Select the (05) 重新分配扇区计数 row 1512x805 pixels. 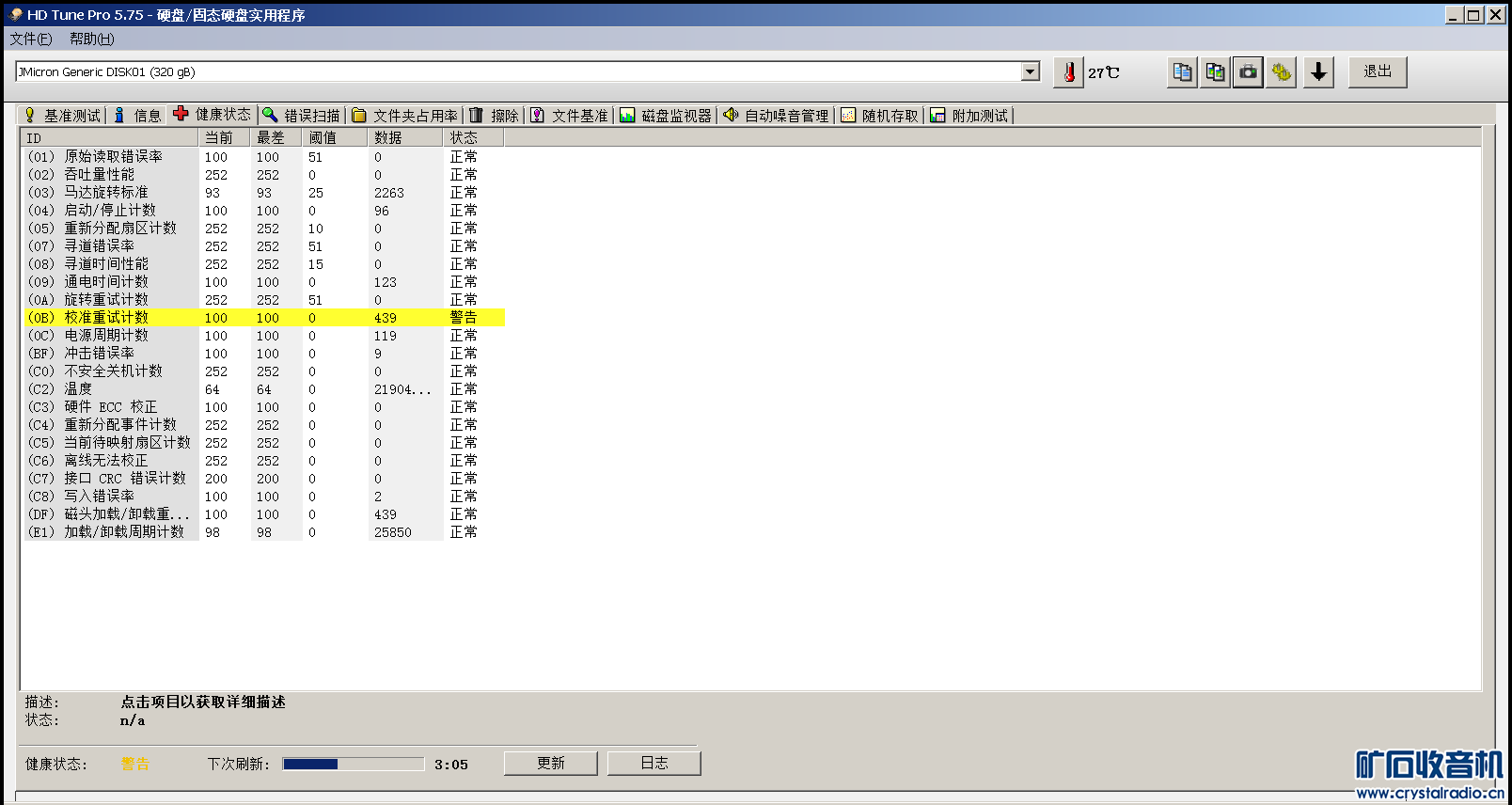point(264,229)
